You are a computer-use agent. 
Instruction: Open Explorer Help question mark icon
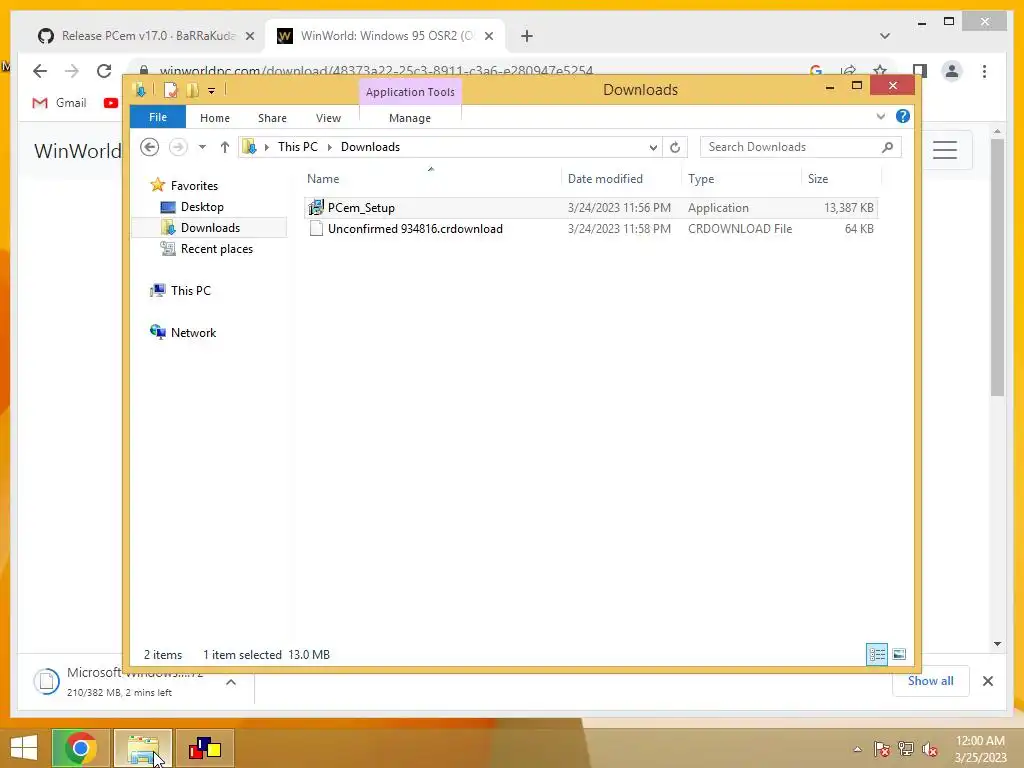pos(903,116)
